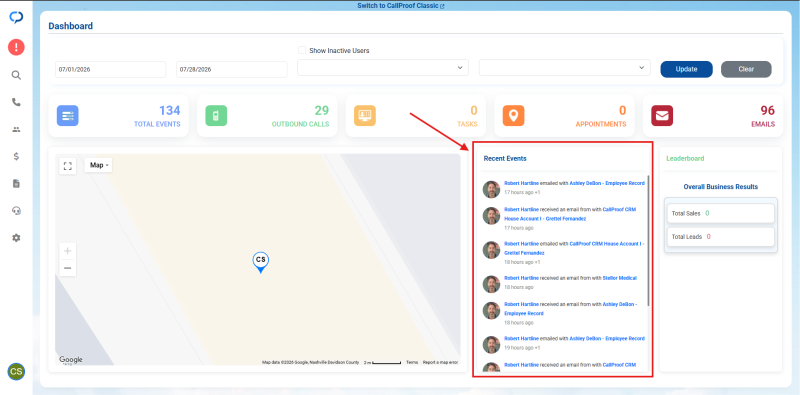Zoom out on the map
This screenshot has width=800, height=395.
pos(67,268)
